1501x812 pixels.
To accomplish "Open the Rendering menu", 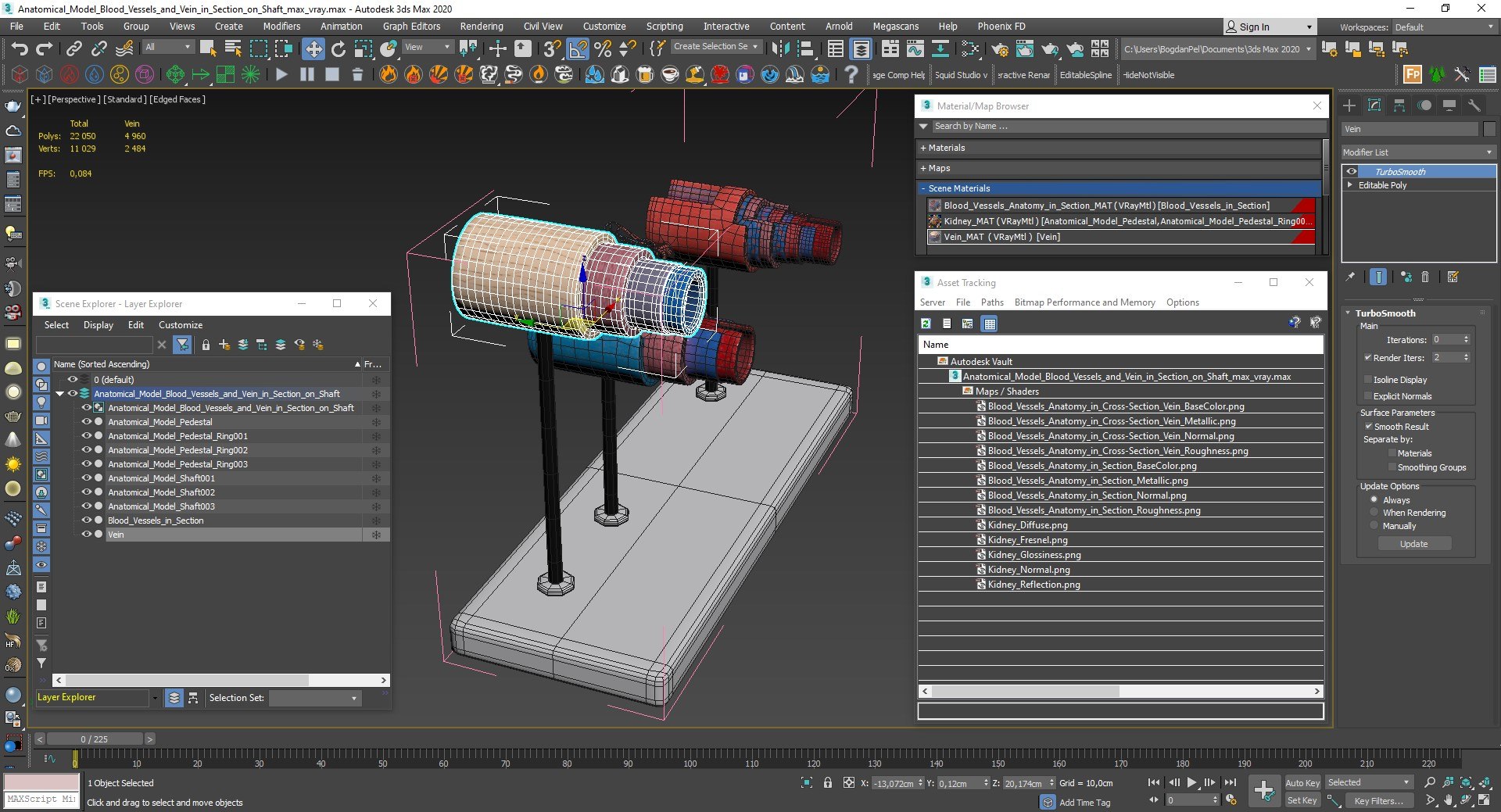I will [481, 27].
